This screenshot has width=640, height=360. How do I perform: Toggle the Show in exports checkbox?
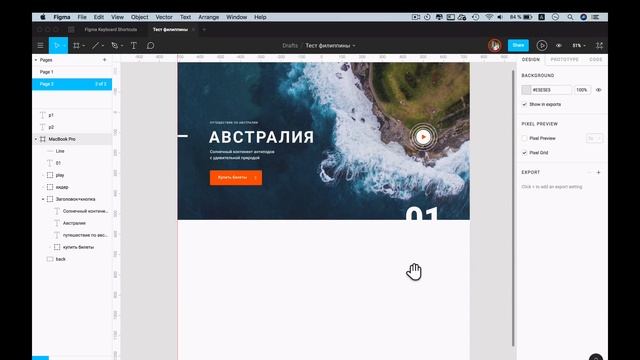[x=524, y=104]
